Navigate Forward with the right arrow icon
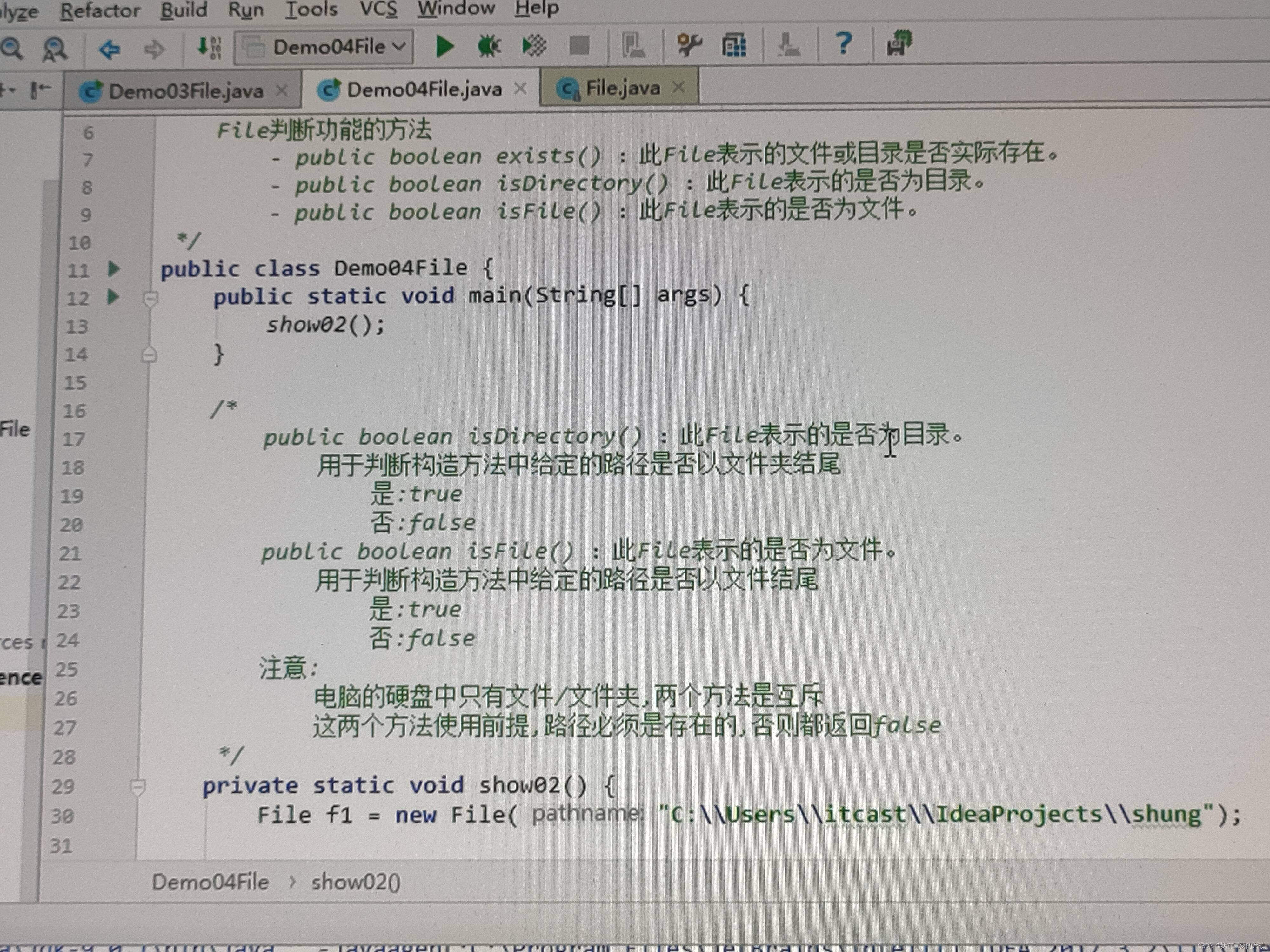This screenshot has height=952, width=1270. 154,50
